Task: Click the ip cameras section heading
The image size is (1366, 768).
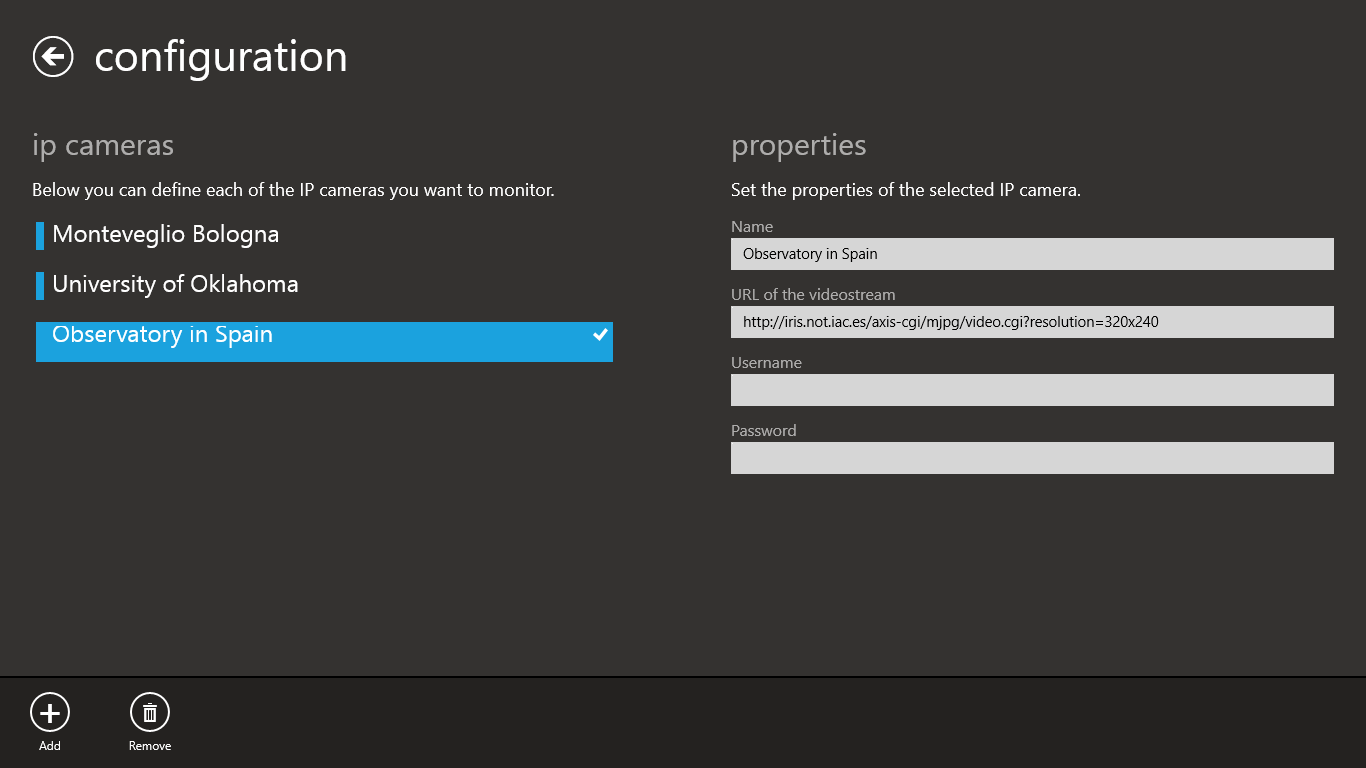Action: point(102,145)
